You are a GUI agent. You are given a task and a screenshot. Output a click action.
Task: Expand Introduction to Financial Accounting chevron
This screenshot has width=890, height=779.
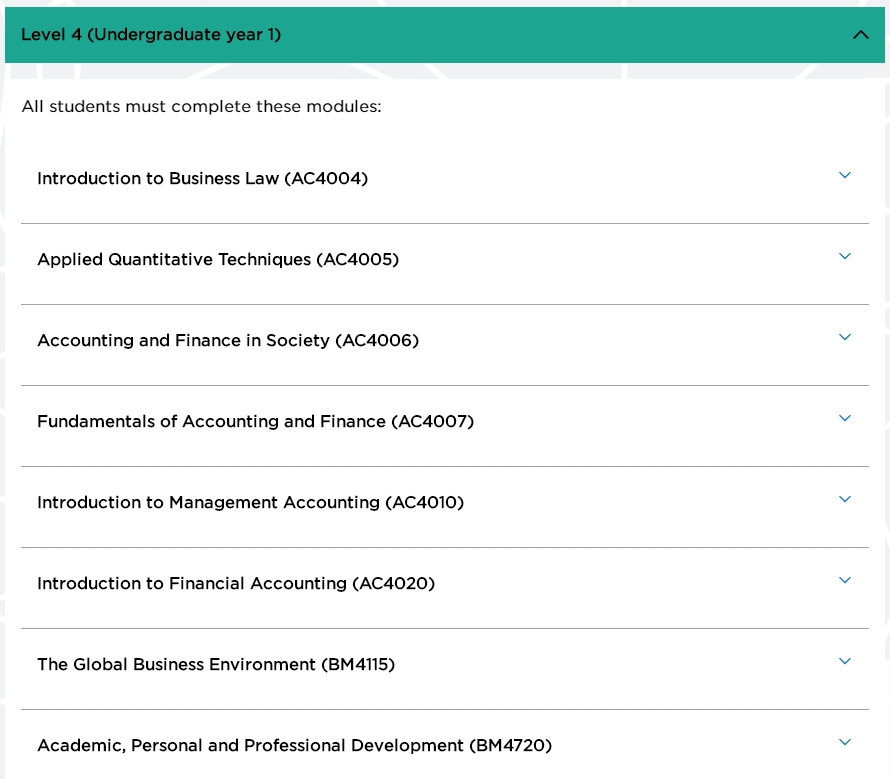(x=845, y=580)
